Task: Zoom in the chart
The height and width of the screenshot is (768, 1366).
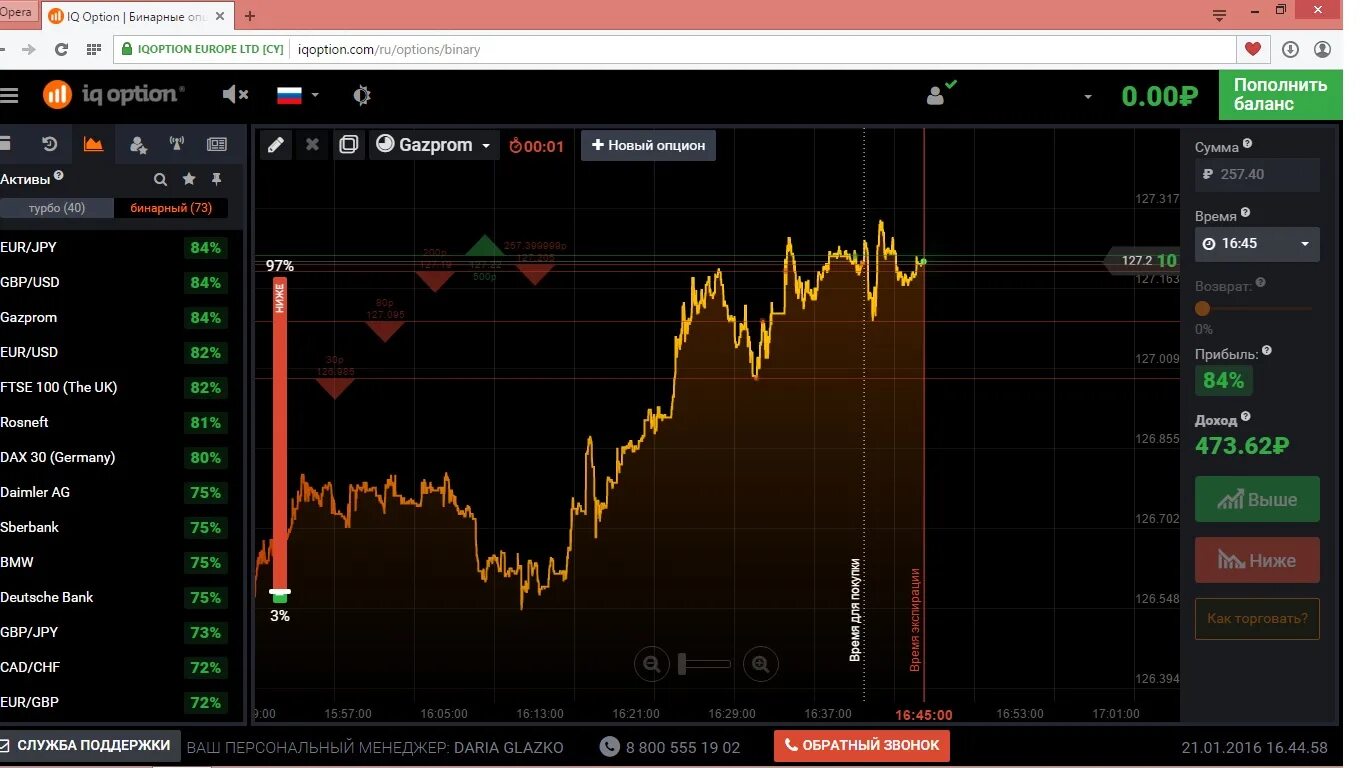Action: [761, 663]
